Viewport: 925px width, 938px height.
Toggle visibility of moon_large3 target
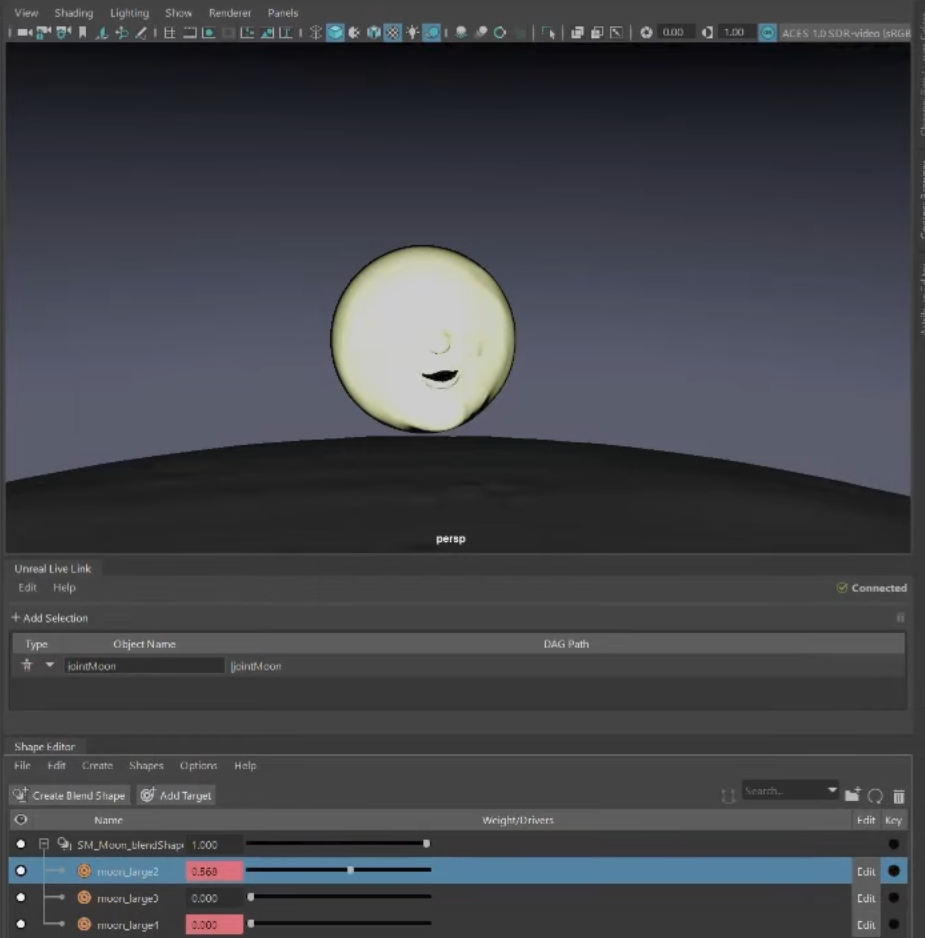(21, 898)
